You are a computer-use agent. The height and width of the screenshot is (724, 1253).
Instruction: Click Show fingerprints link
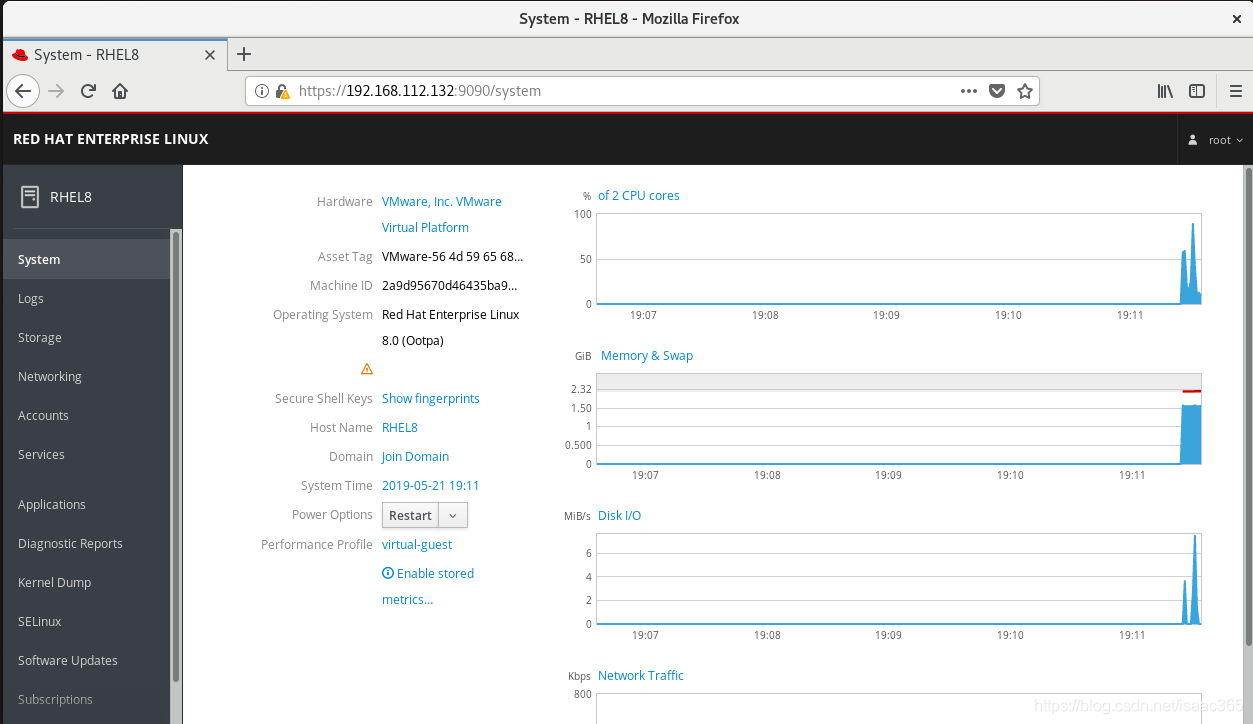[431, 398]
